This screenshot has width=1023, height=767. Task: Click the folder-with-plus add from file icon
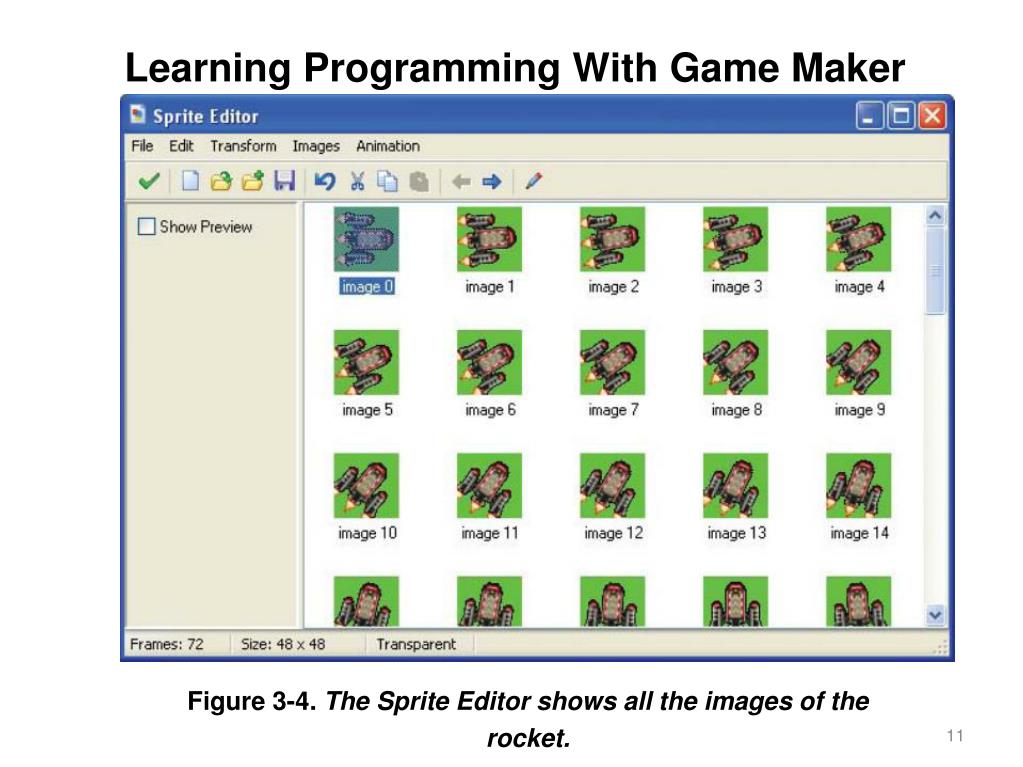252,181
